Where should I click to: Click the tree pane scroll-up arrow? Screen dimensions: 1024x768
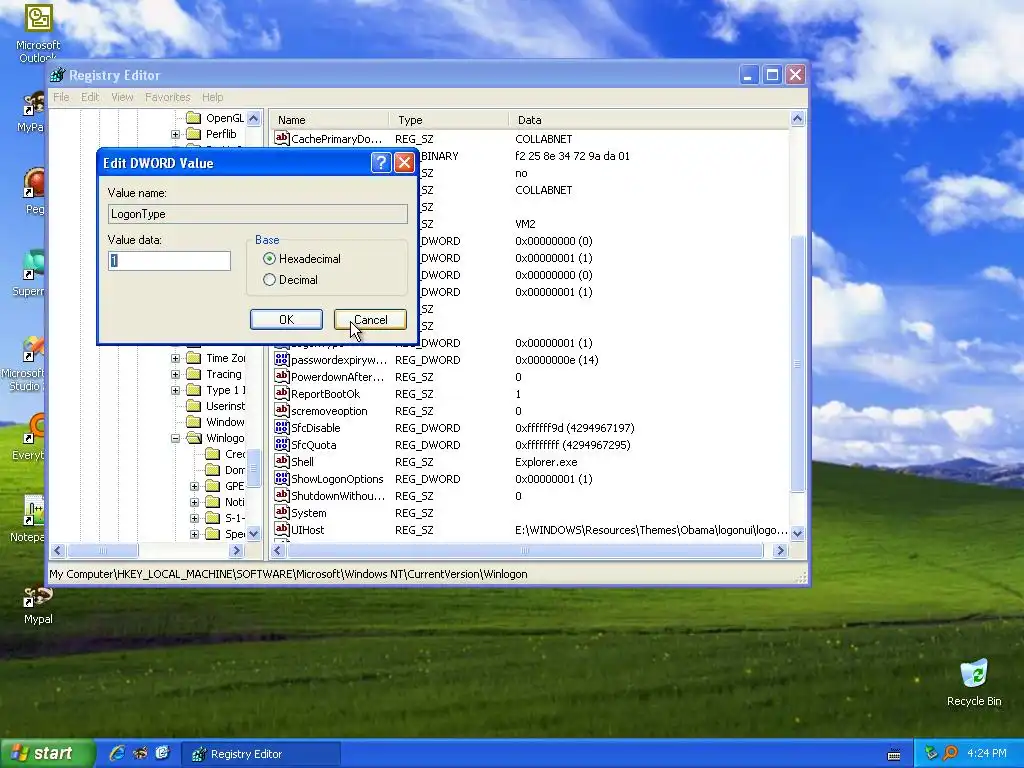point(254,118)
